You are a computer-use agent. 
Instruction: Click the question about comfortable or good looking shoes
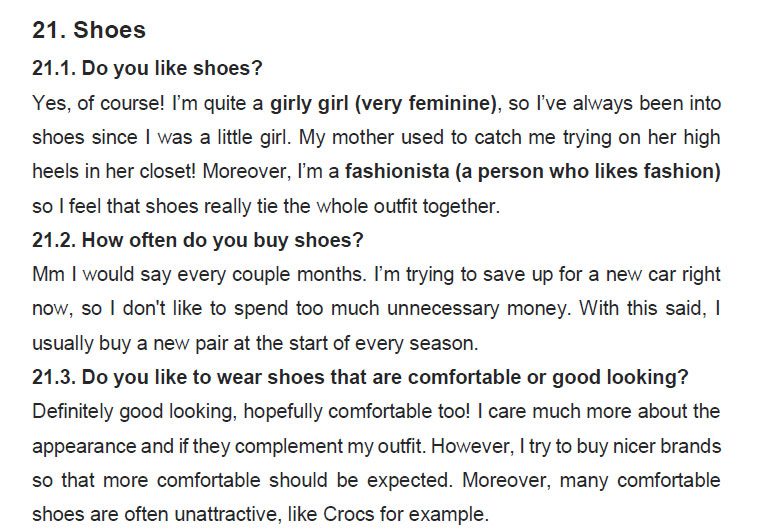click(x=360, y=377)
